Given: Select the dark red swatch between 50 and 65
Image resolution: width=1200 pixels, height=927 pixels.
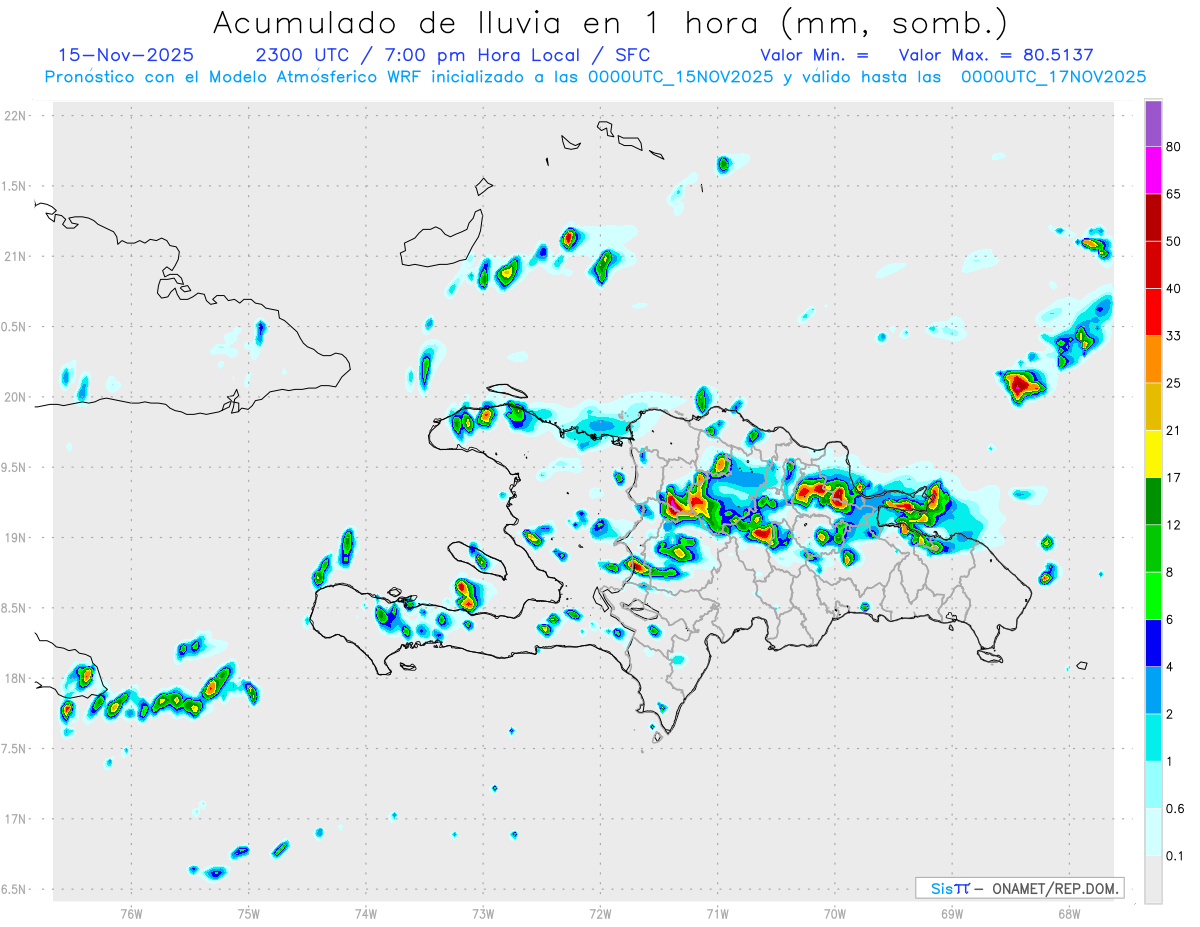Looking at the screenshot, I should tap(1153, 217).
